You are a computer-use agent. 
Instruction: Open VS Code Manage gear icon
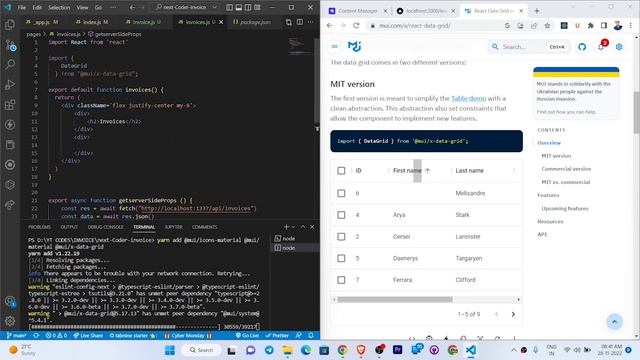pos(10,321)
